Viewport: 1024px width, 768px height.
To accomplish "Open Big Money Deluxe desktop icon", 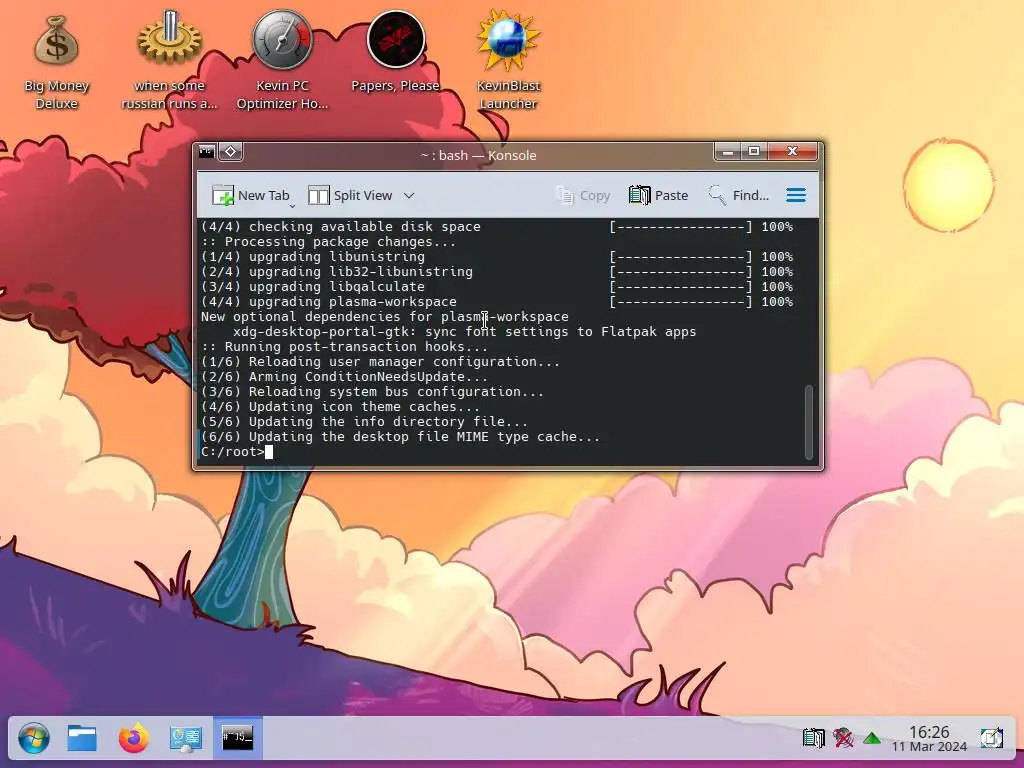I will (x=56, y=60).
